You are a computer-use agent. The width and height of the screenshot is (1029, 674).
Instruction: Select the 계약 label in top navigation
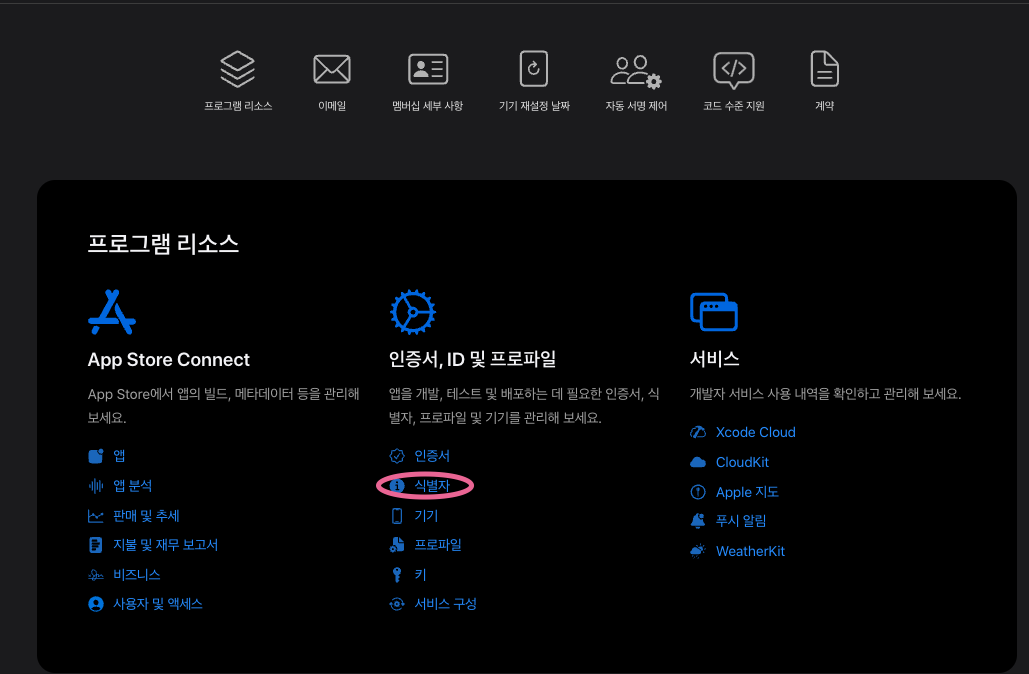click(824, 106)
